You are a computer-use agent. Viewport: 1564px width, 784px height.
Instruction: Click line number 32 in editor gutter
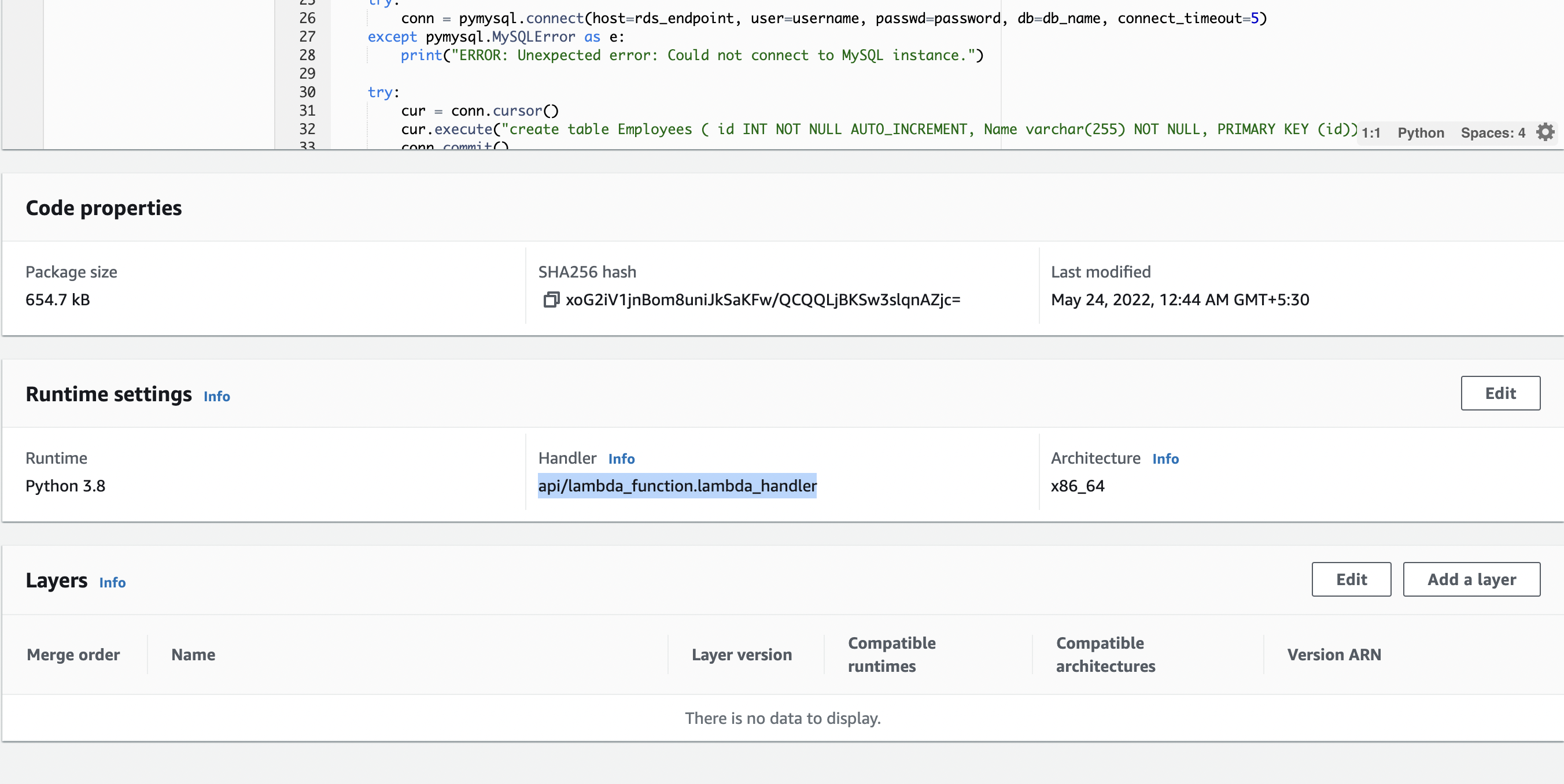pyautogui.click(x=307, y=130)
